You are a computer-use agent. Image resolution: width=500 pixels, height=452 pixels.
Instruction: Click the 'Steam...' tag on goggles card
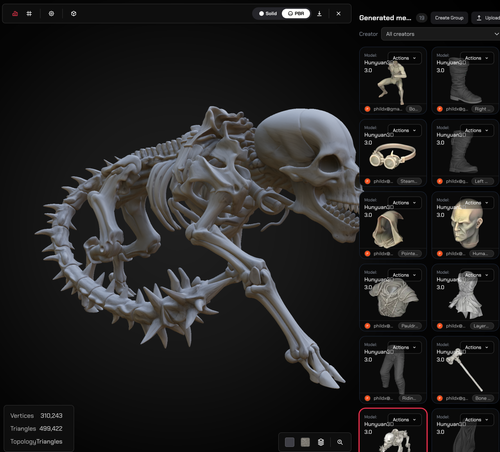pos(410,181)
